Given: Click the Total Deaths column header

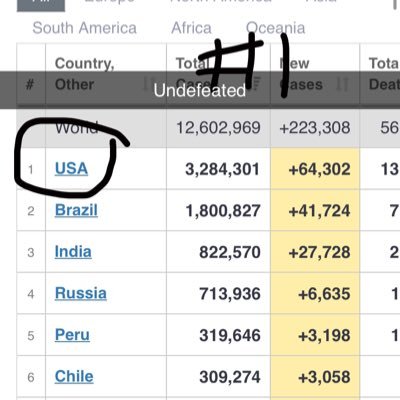Looking at the screenshot, I should coord(384,74).
